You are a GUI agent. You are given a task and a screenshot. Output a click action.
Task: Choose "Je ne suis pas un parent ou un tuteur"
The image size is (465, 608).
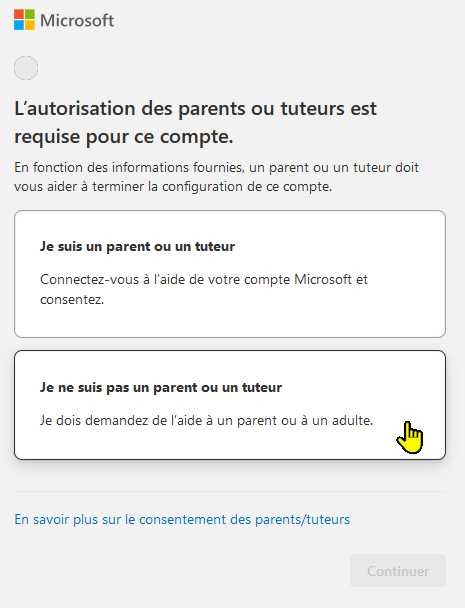(x=230, y=405)
